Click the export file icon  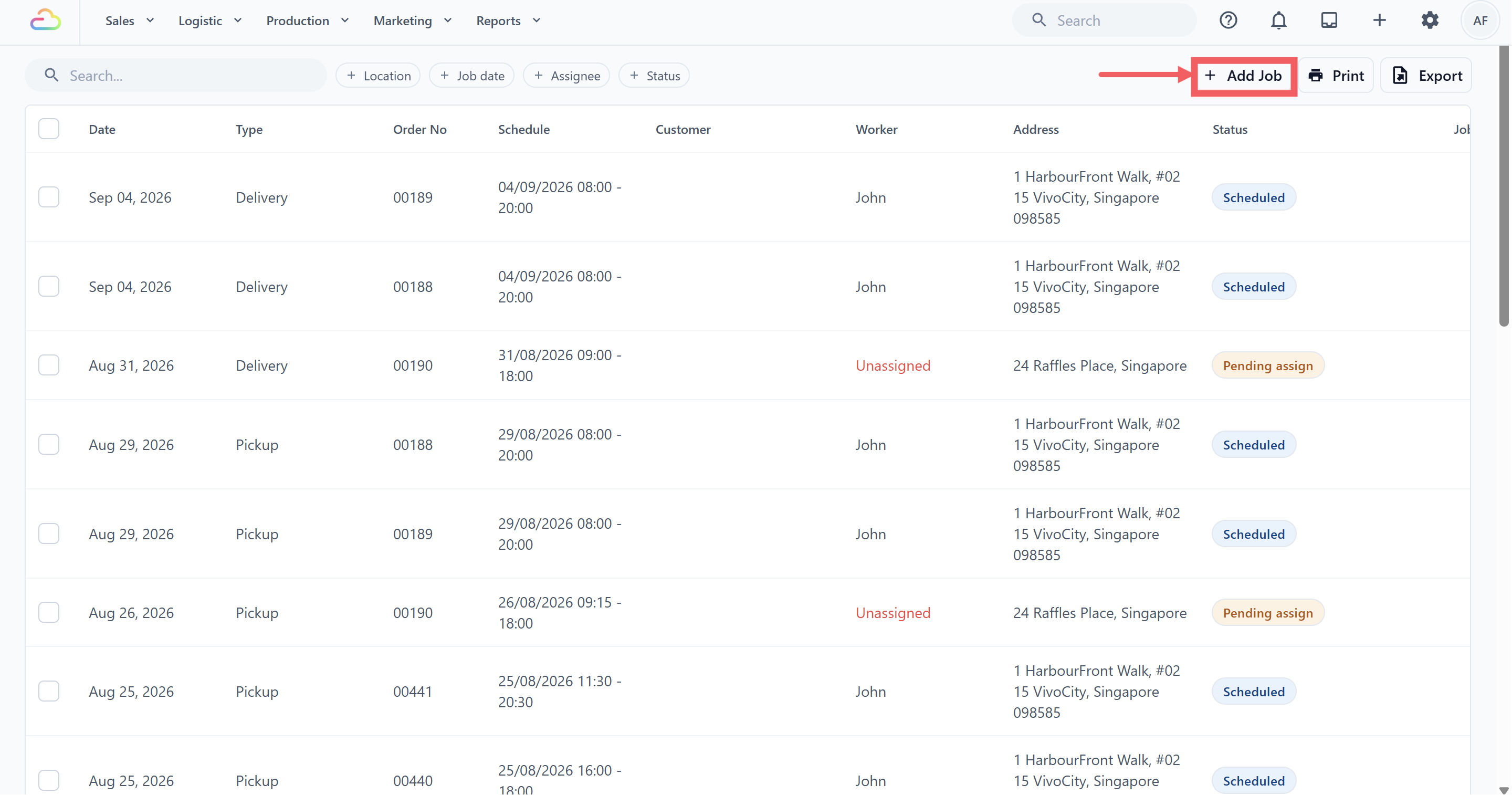click(1400, 75)
